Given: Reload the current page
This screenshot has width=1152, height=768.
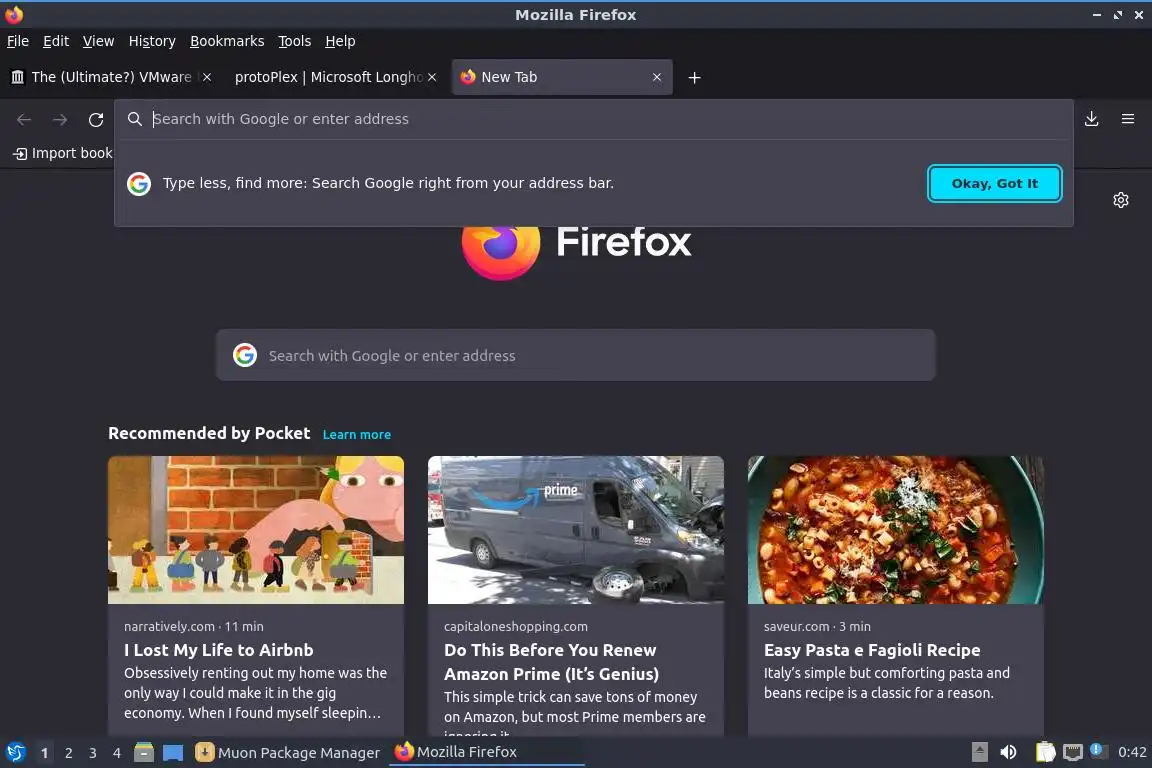Looking at the screenshot, I should [x=96, y=119].
